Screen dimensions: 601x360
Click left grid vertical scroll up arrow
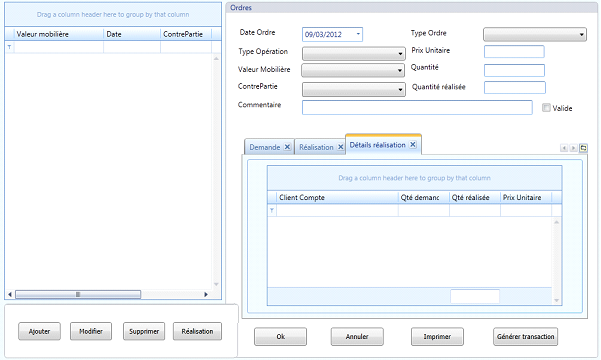tap(216, 58)
